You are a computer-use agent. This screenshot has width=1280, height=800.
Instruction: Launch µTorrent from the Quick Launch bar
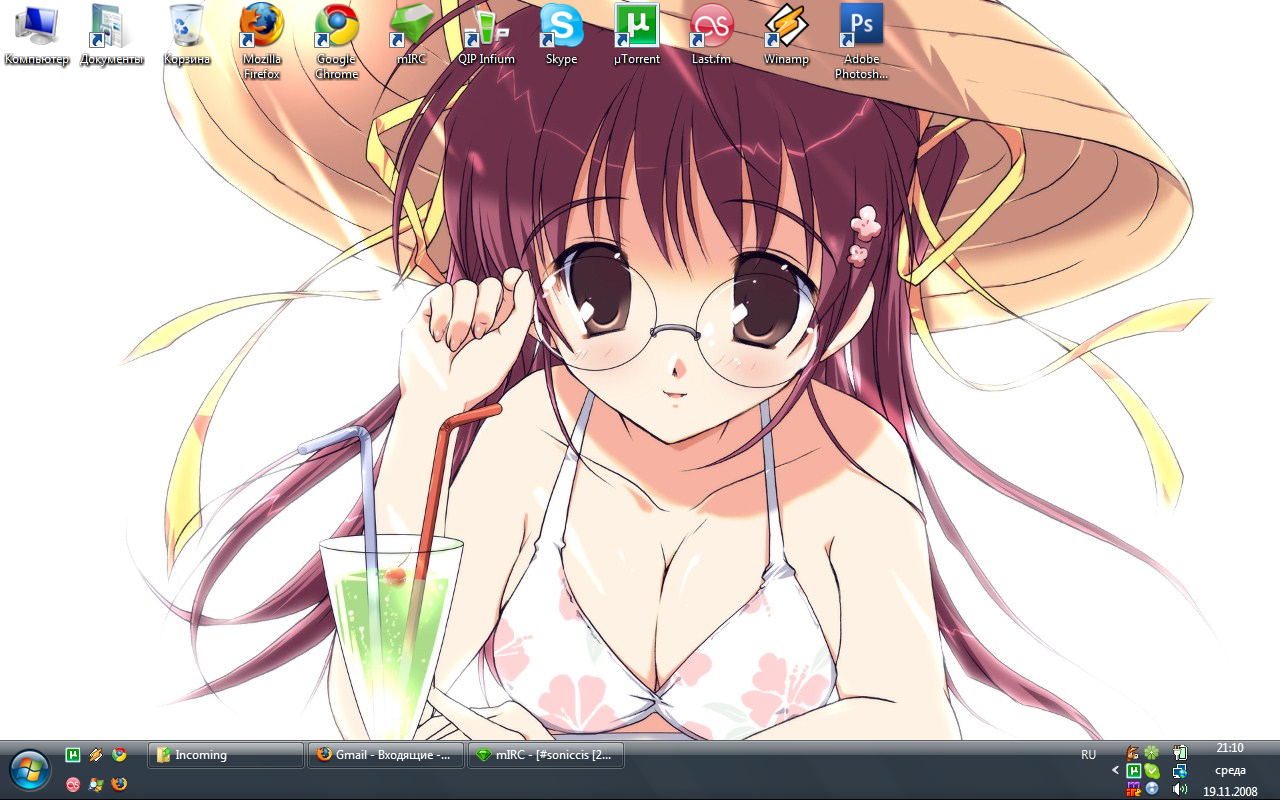coord(73,755)
